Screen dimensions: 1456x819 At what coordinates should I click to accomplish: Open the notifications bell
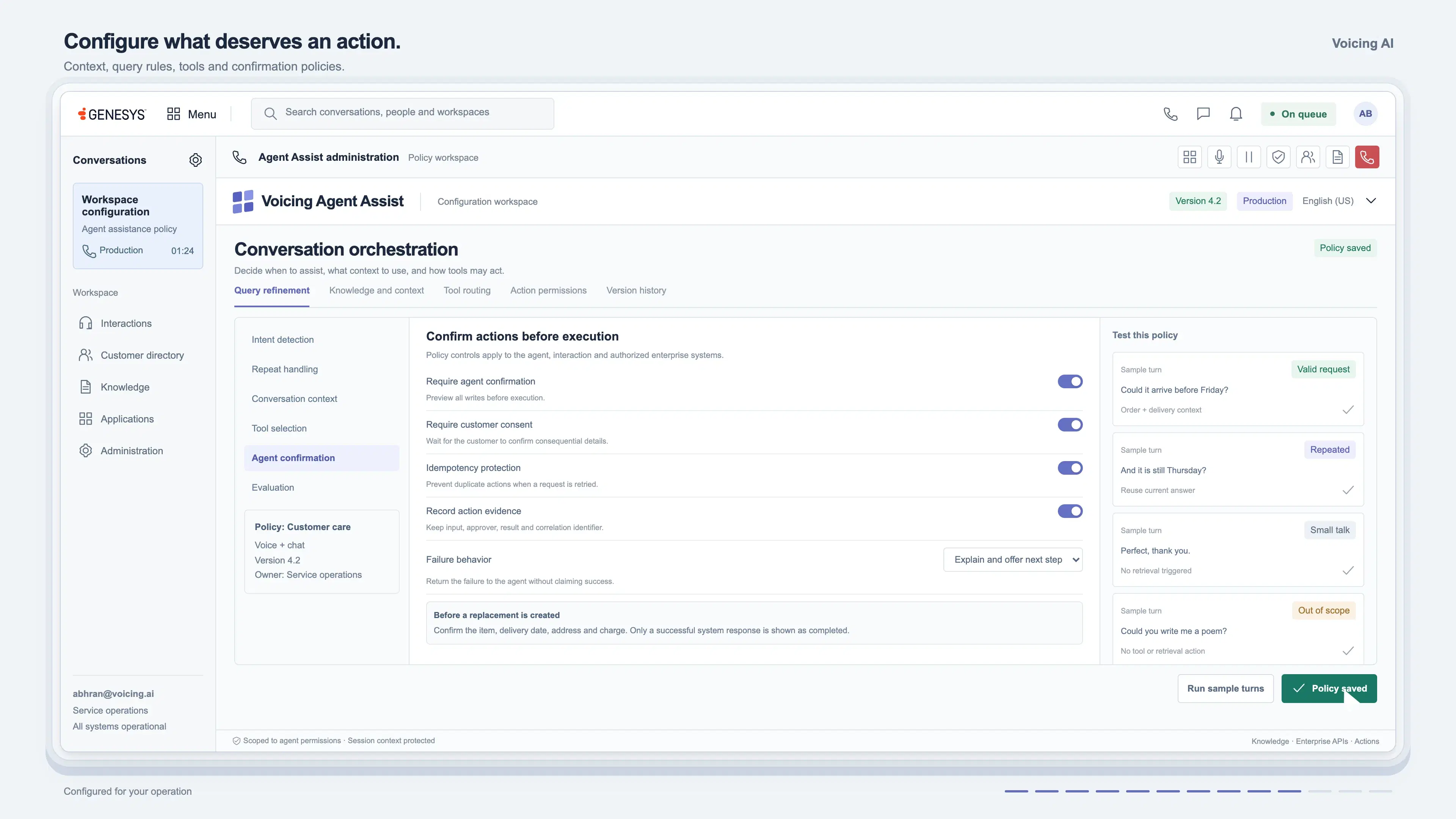point(1236,114)
